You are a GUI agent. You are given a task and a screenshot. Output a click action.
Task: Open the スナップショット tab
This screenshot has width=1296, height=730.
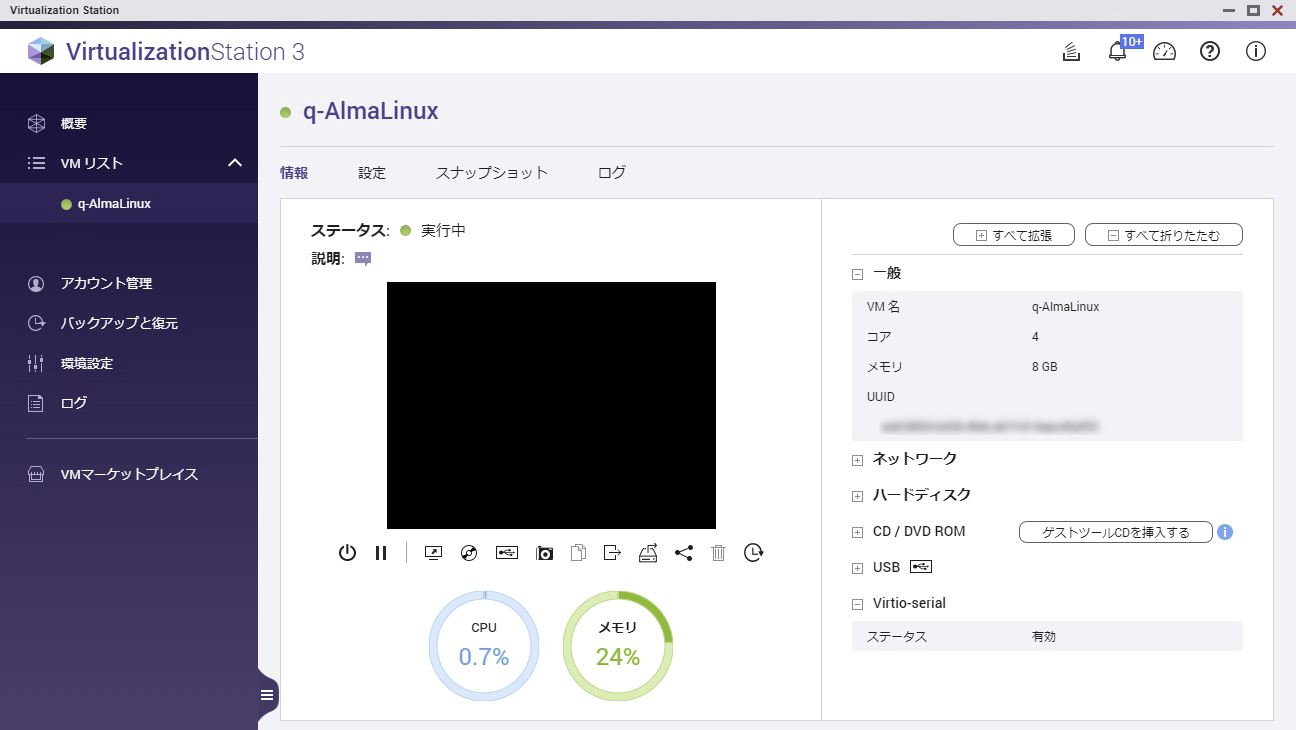491,173
